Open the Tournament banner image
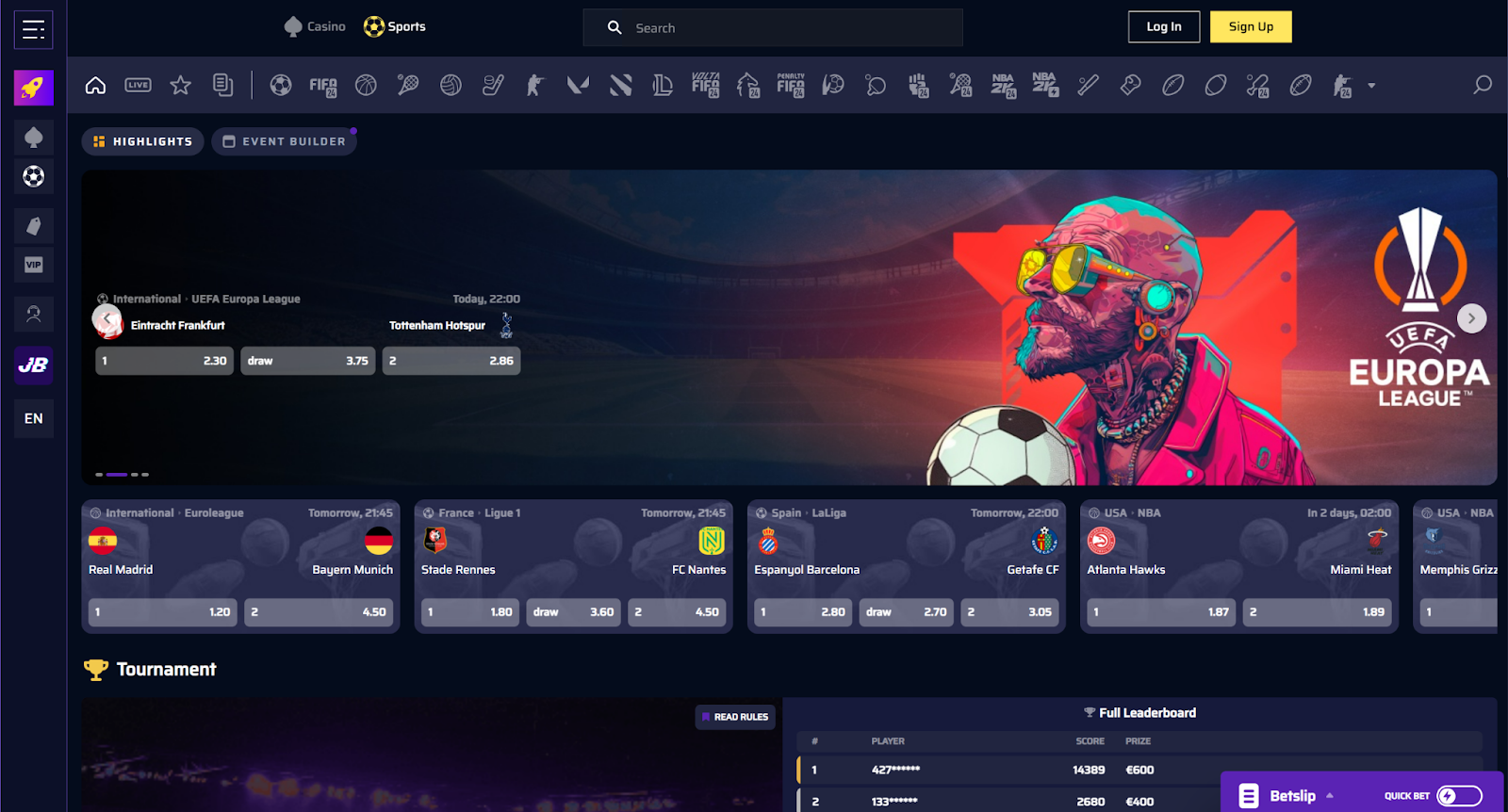1508x812 pixels. point(431,755)
